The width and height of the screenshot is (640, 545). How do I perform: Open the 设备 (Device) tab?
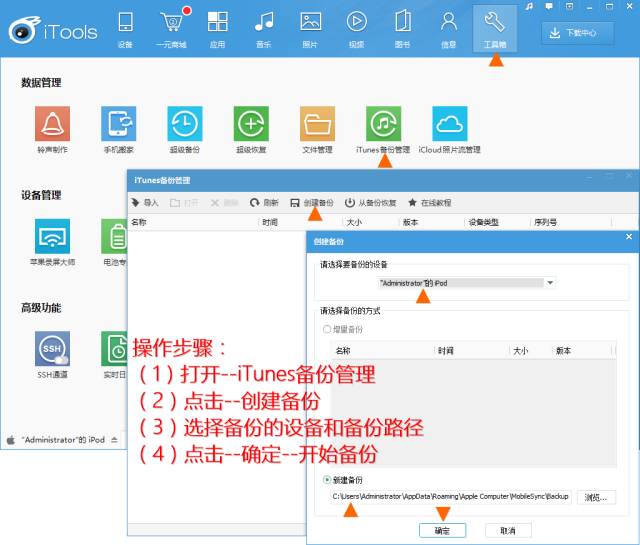tap(125, 30)
